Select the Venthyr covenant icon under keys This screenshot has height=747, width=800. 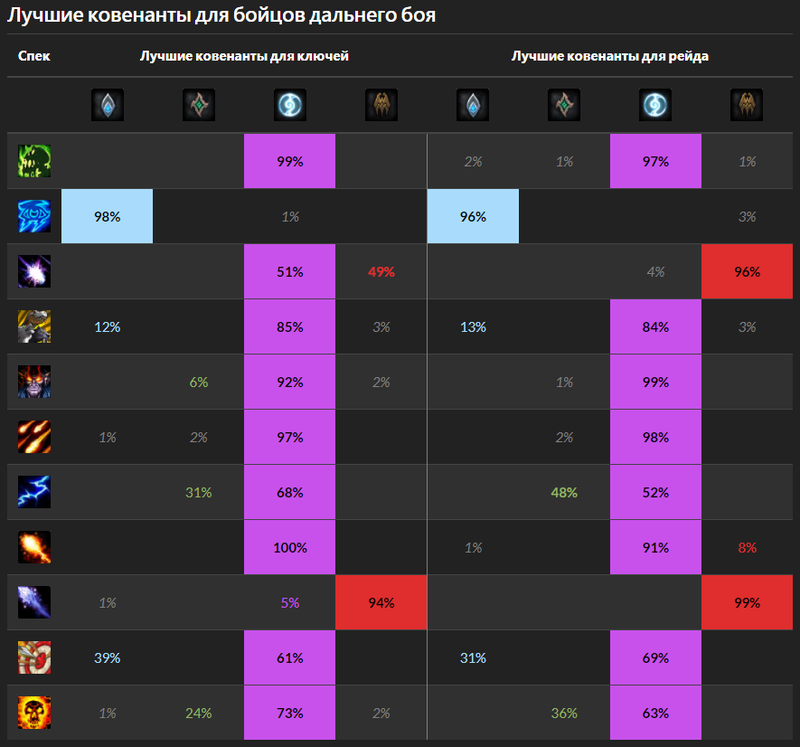tap(381, 104)
